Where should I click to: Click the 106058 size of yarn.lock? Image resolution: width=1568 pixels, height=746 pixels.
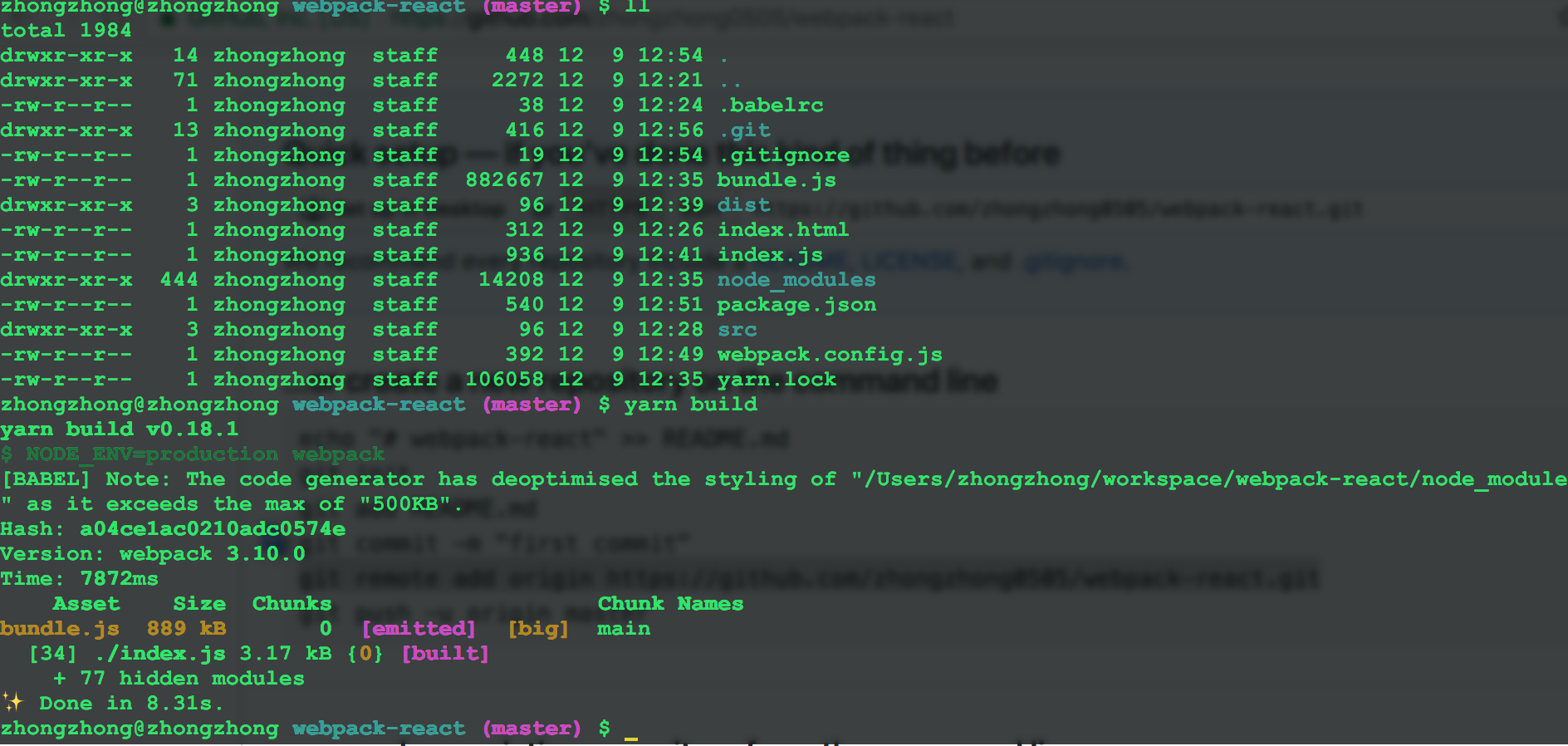pos(505,380)
